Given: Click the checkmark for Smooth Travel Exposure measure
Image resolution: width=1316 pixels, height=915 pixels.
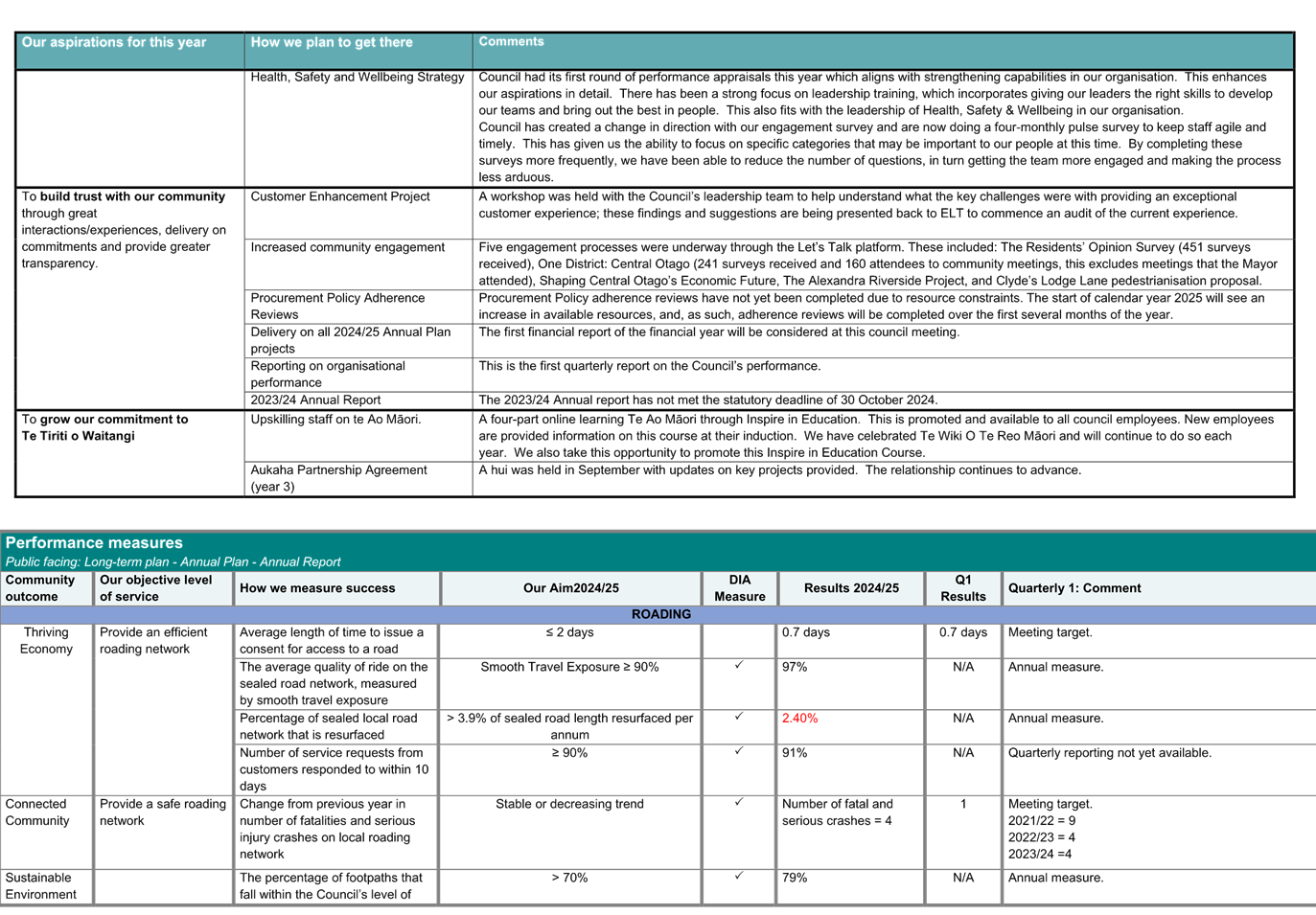Looking at the screenshot, I should 737,666.
